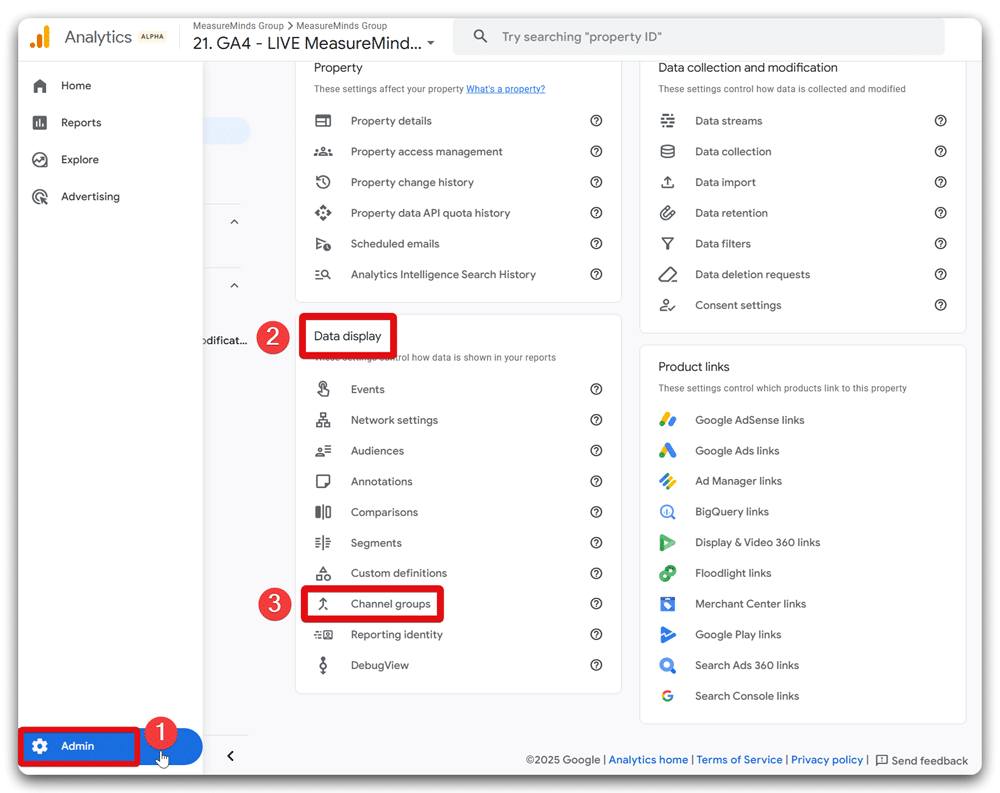1000x793 pixels.
Task: Click the property ID search field
Action: [x=700, y=37]
